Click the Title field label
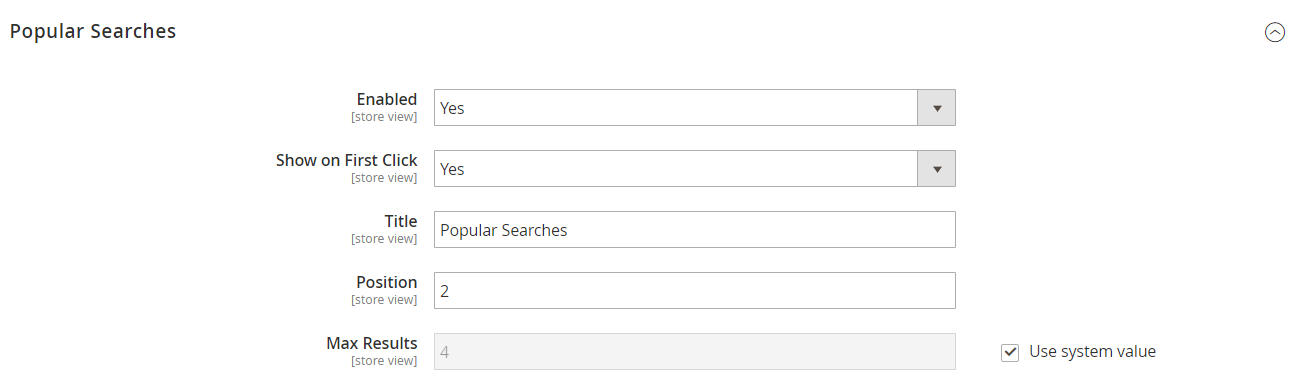The height and width of the screenshot is (382, 1311). click(x=401, y=221)
